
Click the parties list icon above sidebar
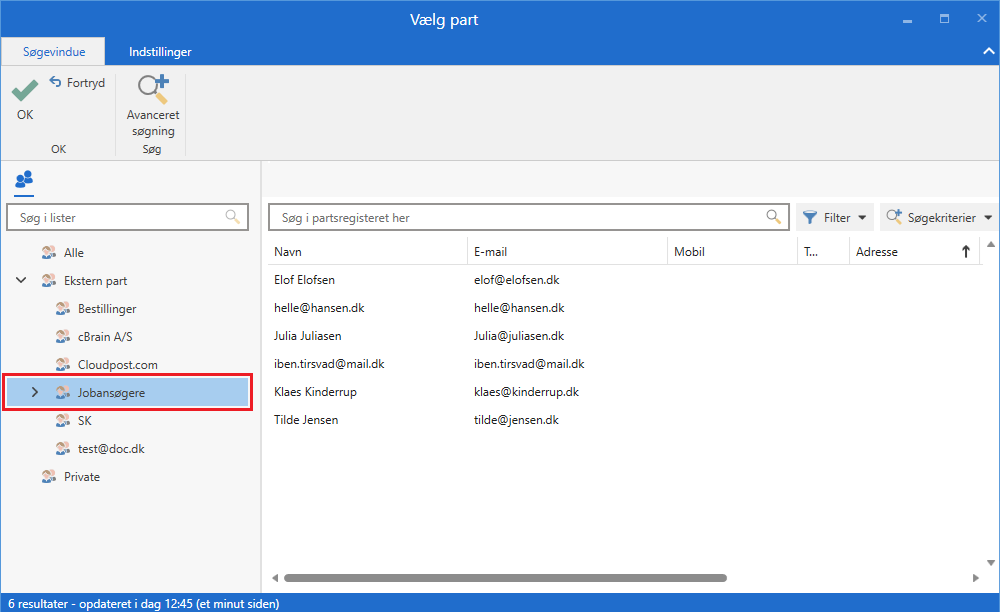(x=24, y=180)
